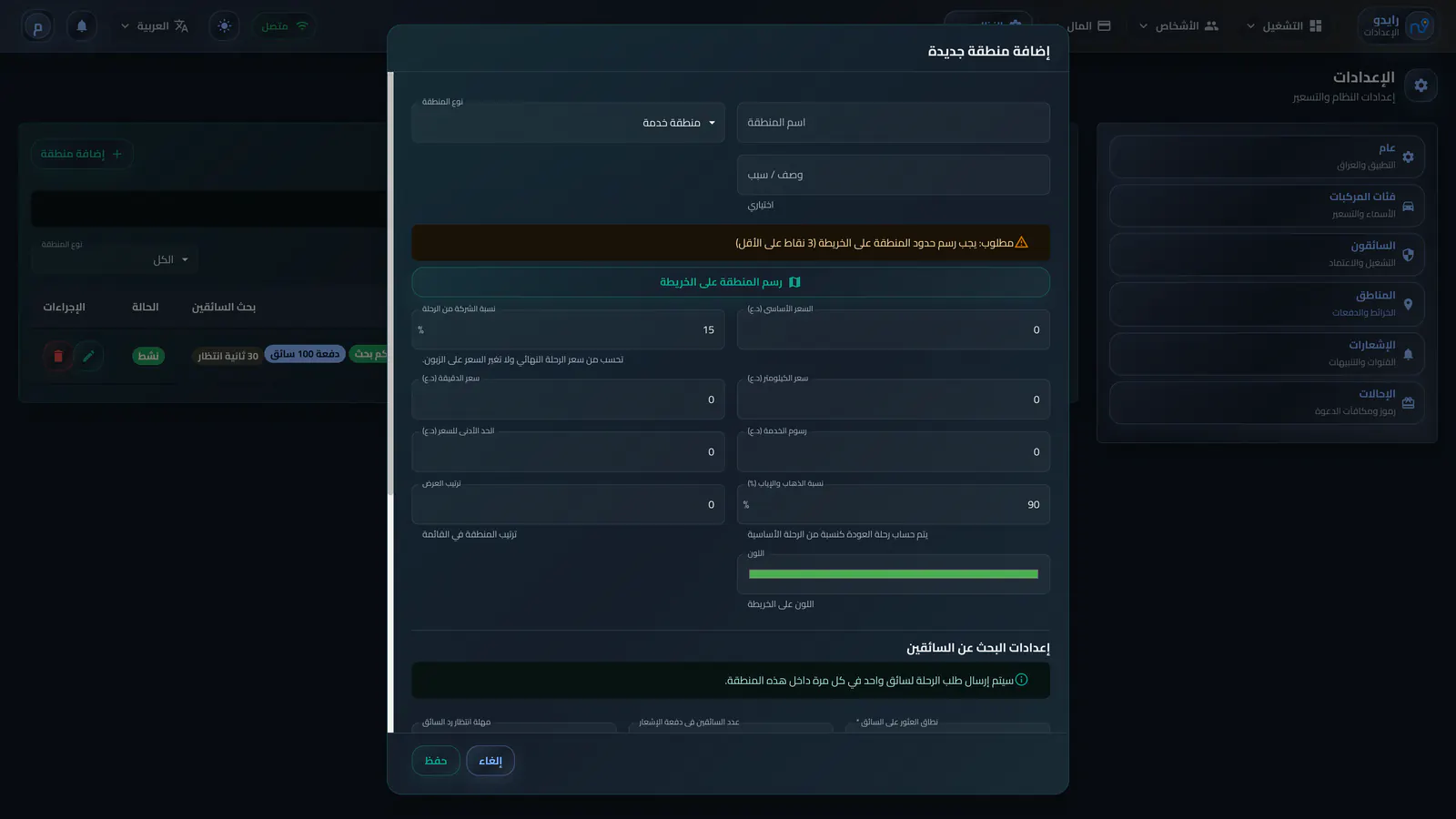
Task: Click the رسوم الخدمة input field
Action: 893,451
